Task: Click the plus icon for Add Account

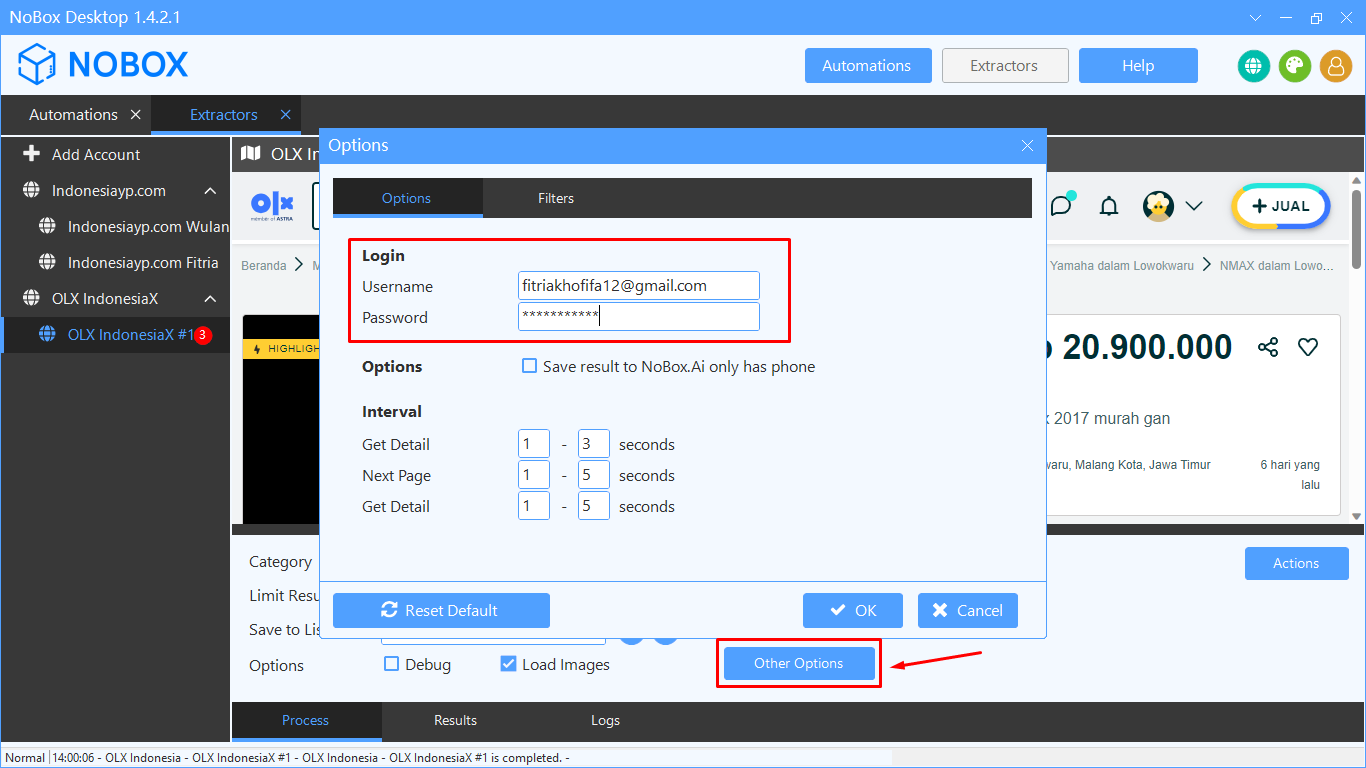Action: click(31, 154)
